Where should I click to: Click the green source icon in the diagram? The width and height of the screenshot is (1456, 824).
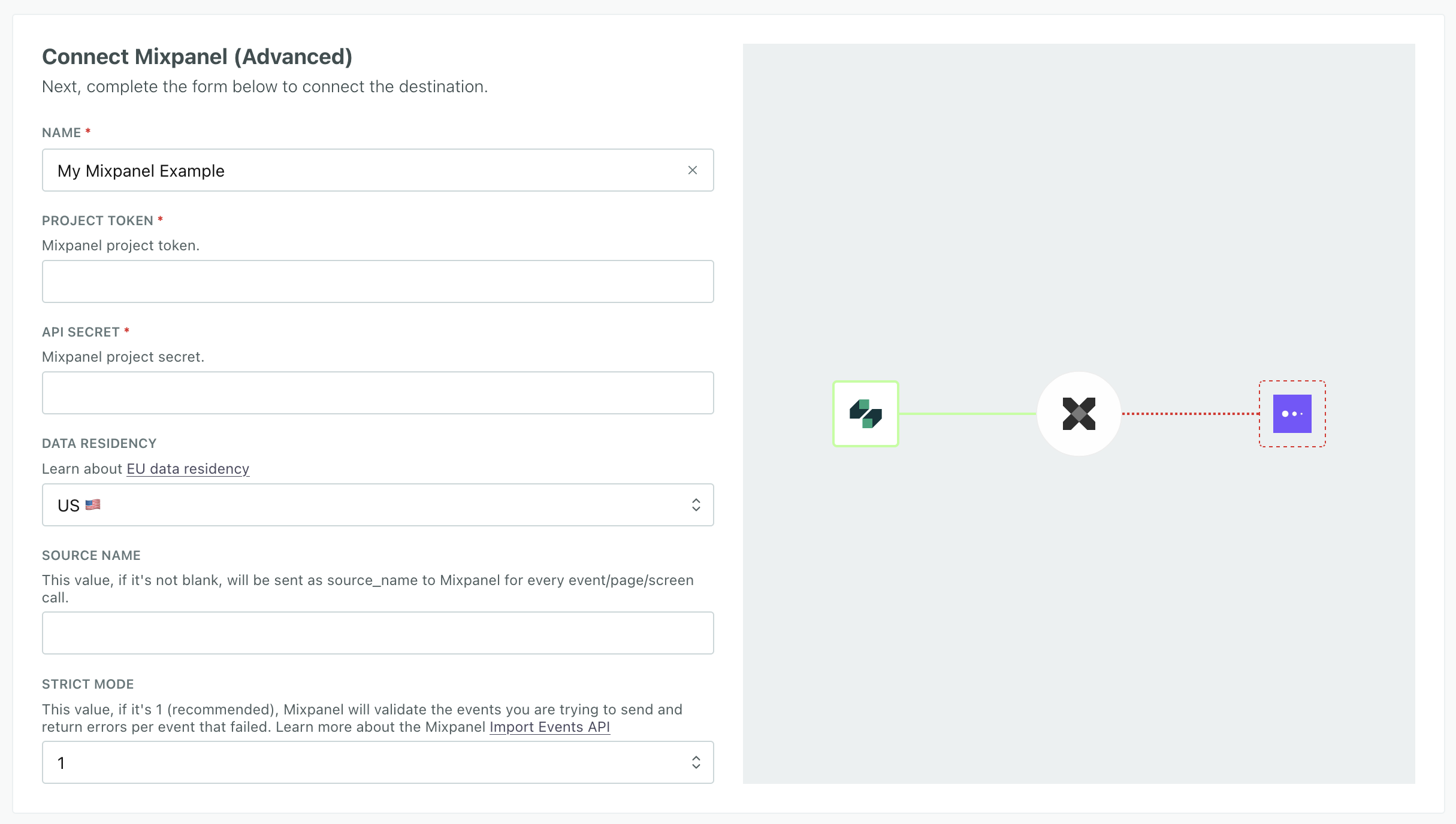coord(865,414)
